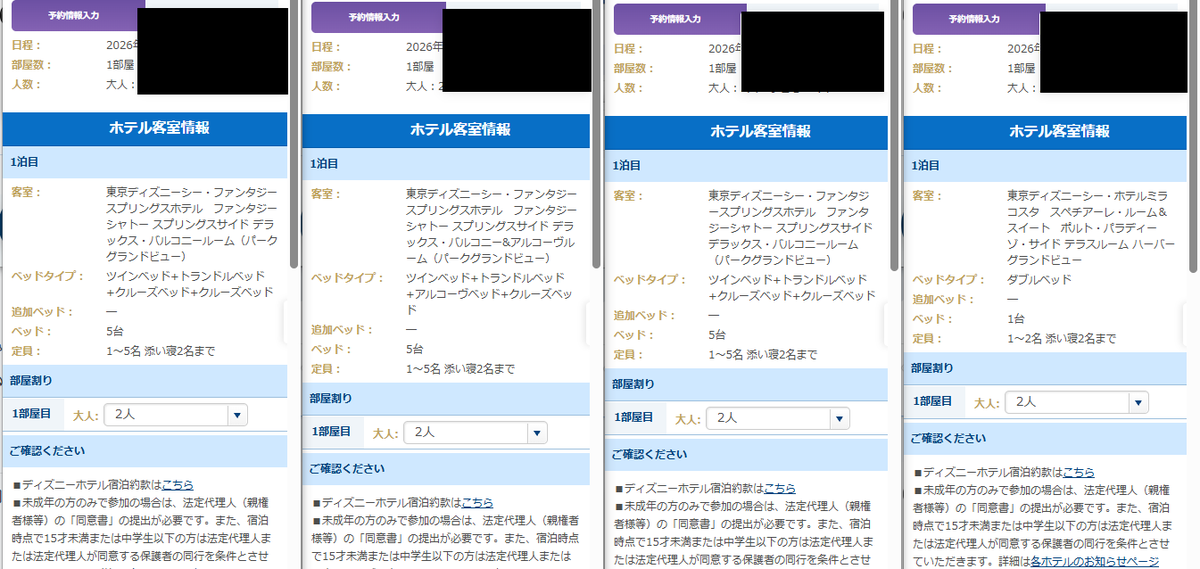Click the 1台 bed count value
Image resolution: width=1200 pixels, height=569 pixels.
[1015, 318]
